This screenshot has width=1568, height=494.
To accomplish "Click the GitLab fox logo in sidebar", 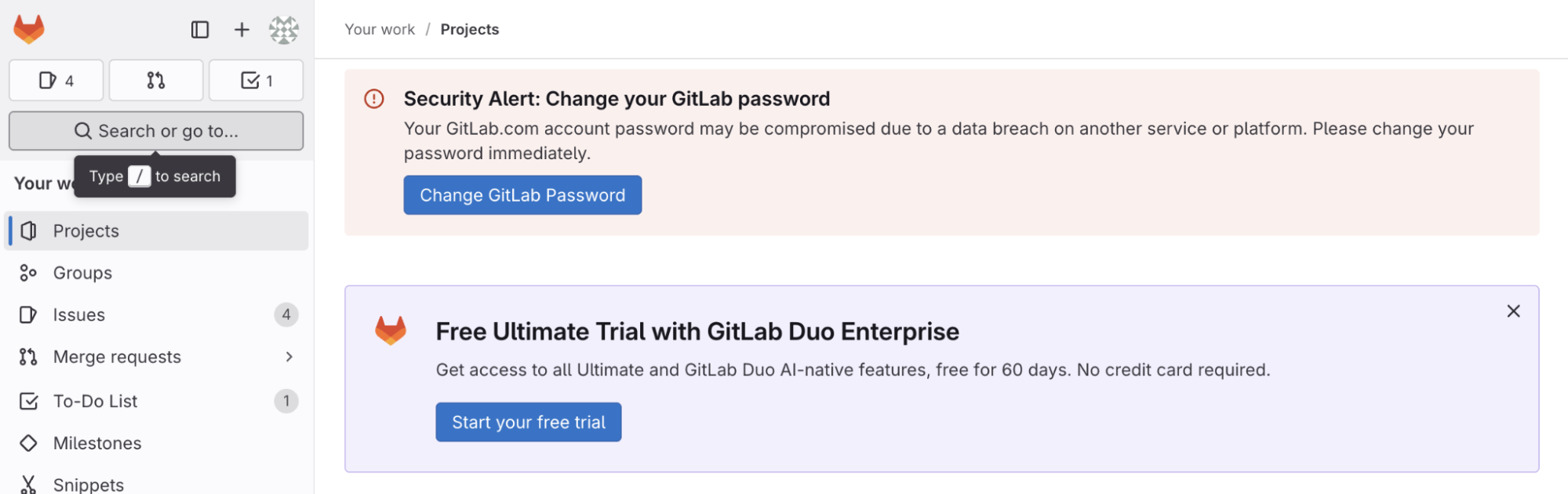I will [29, 30].
